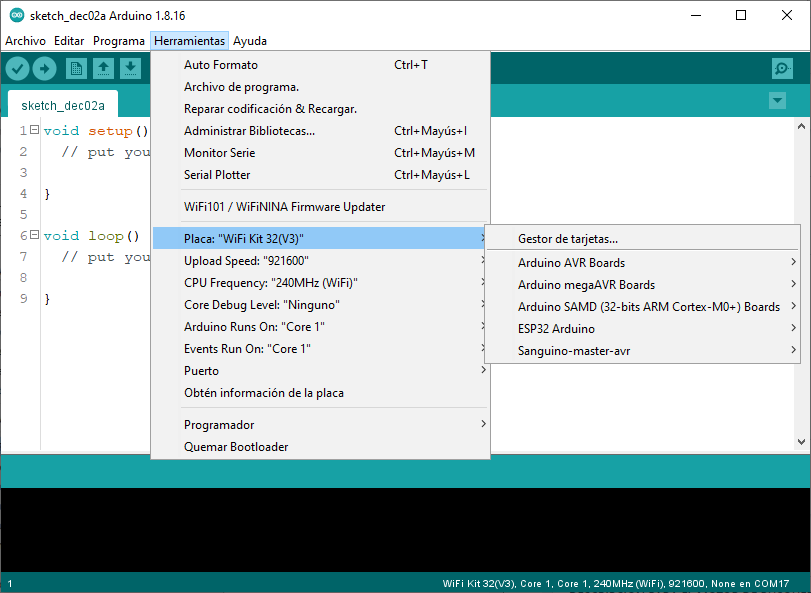Expand the Programador submenu
This screenshot has width=811, height=593.
click(x=321, y=424)
